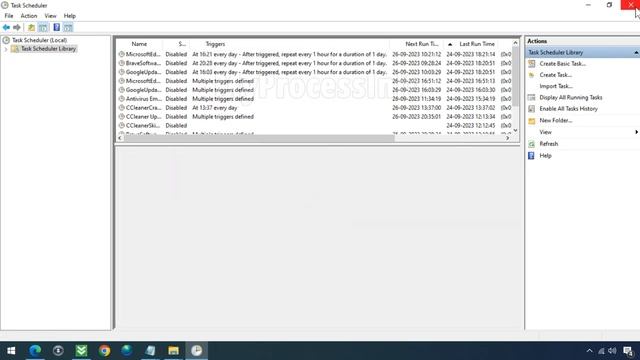The image size is (640, 360).
Task: Click last run time 24-09-2023 15:34:19
Action: (x=471, y=99)
